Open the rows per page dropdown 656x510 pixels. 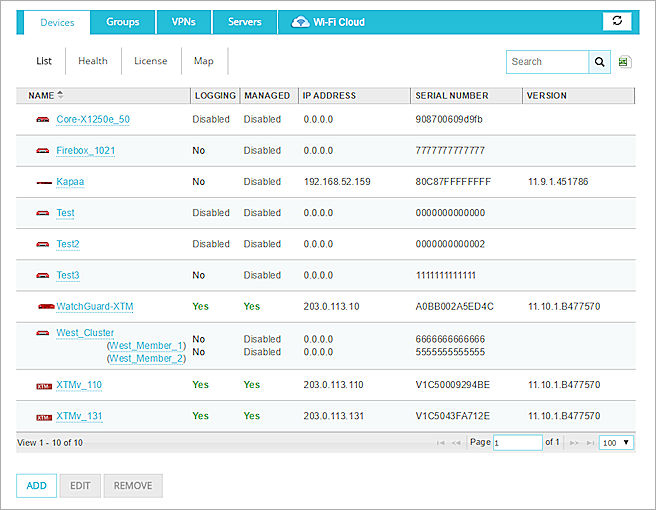(615, 442)
